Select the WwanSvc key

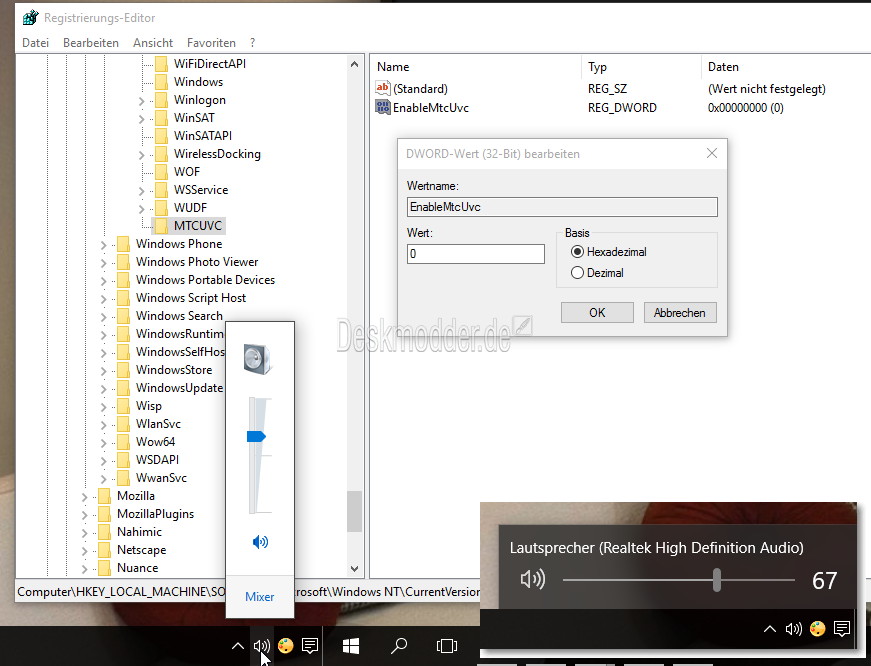(162, 478)
